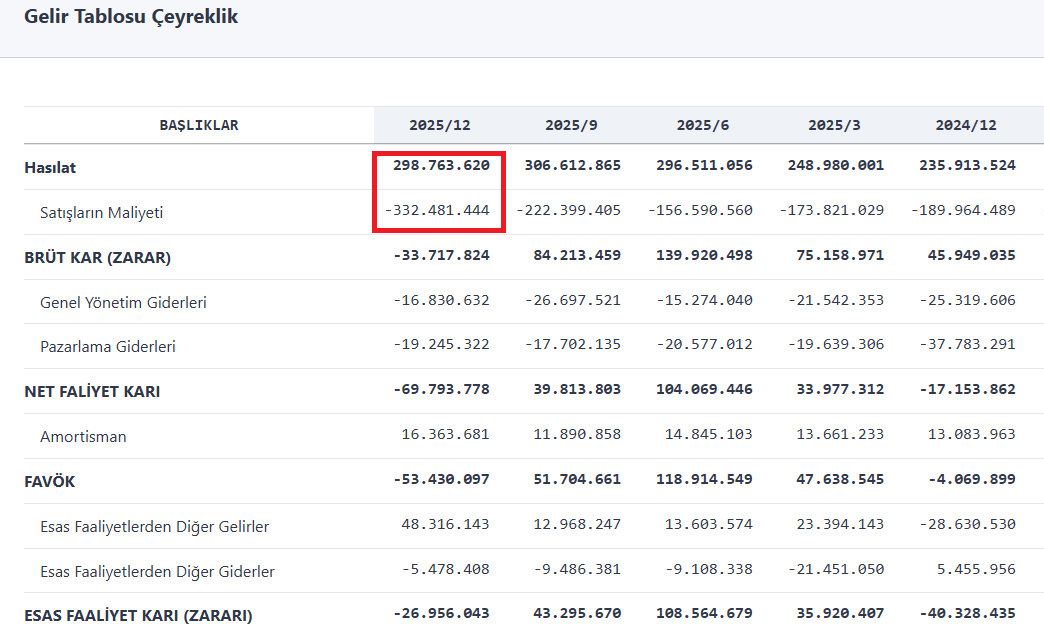The width and height of the screenshot is (1044, 624).
Task: Click cost value -332.481.444
Action: [x=437, y=210]
